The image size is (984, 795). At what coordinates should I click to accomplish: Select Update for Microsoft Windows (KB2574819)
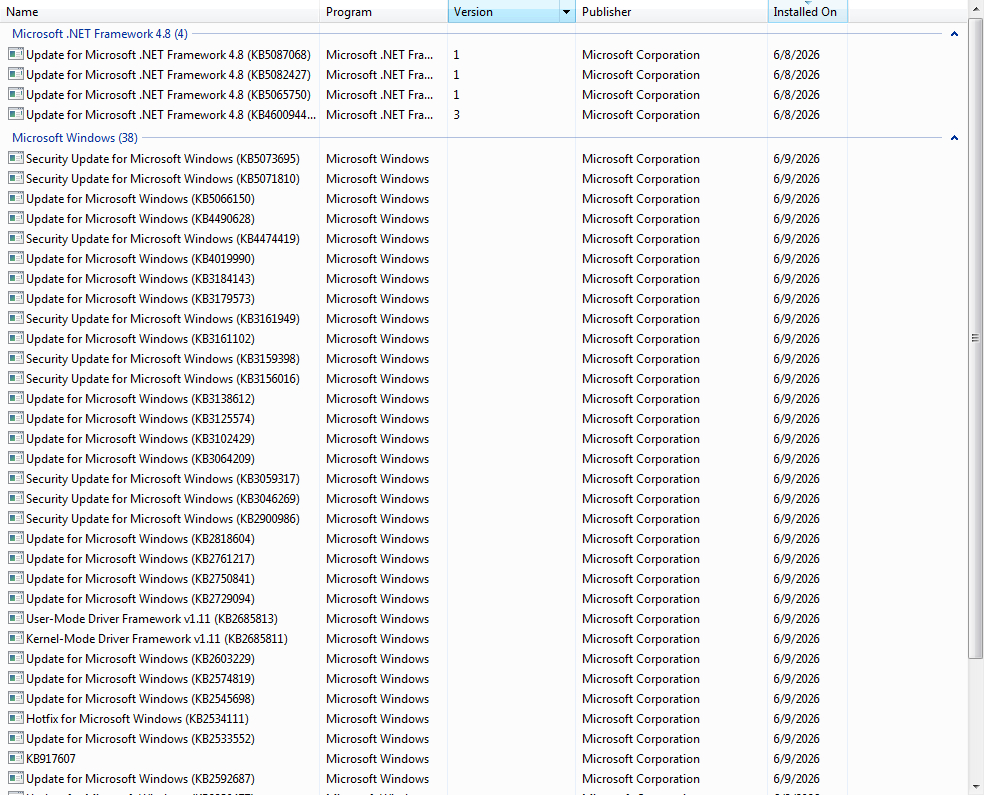coord(141,679)
